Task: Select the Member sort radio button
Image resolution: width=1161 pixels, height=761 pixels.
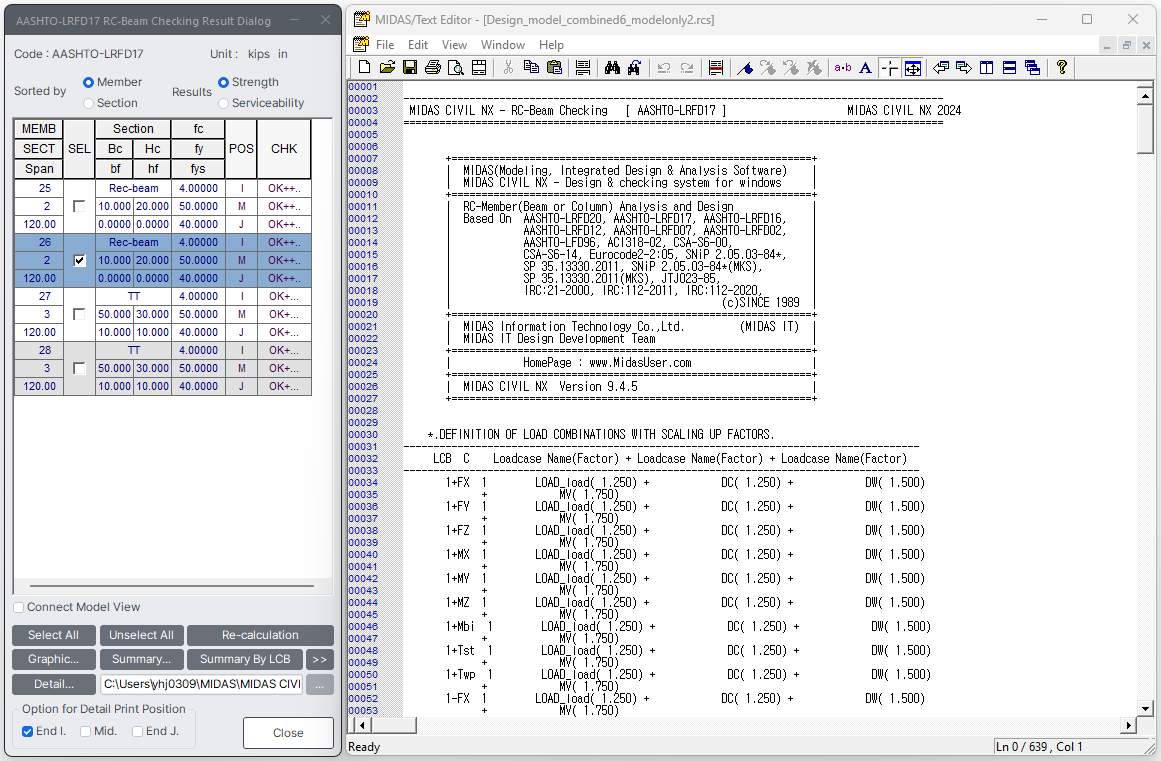Action: point(89,82)
